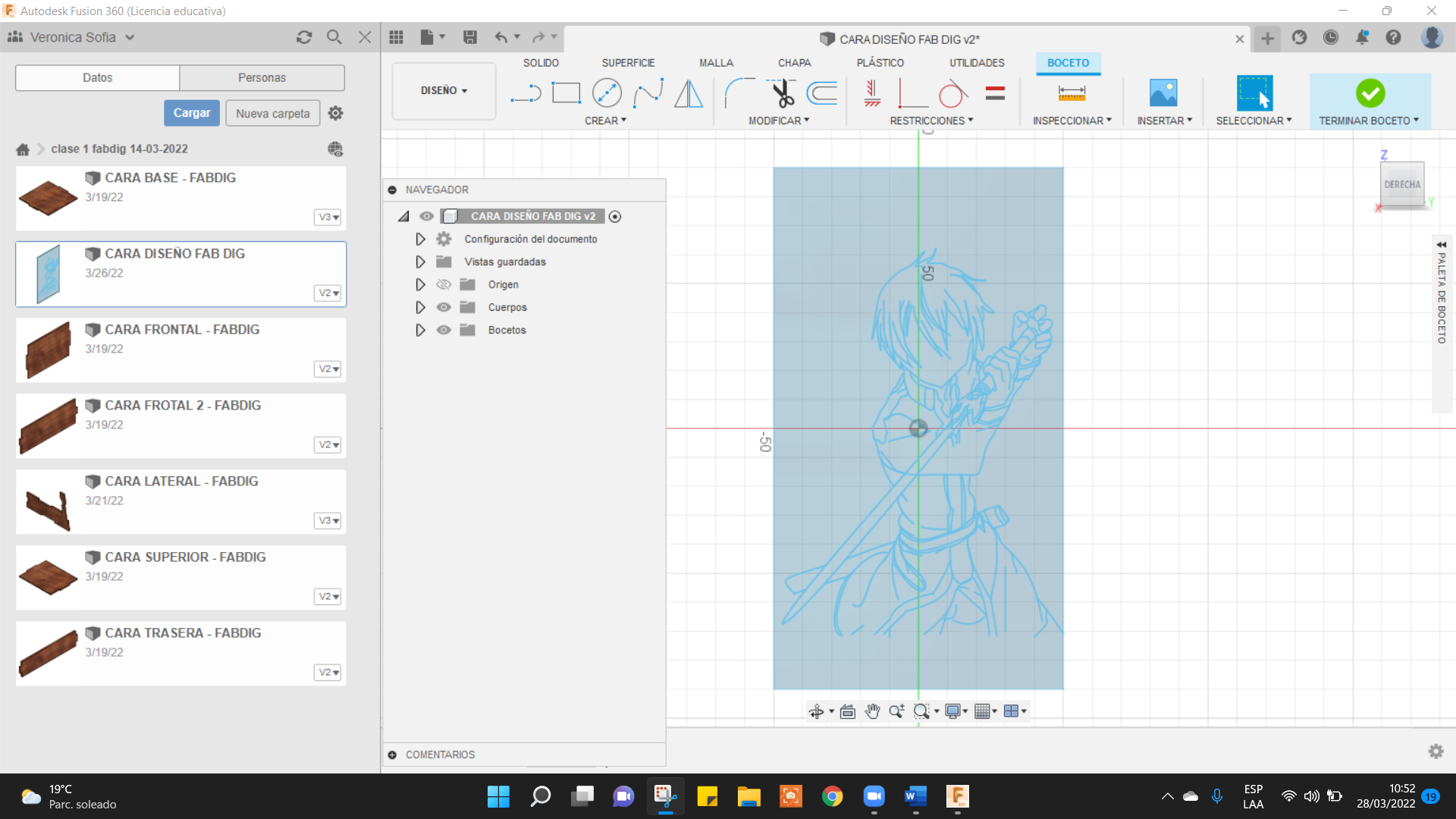Toggle visibility of CARA DISEÑO FAB DIG v2
The width and height of the screenshot is (1456, 819).
click(x=427, y=216)
